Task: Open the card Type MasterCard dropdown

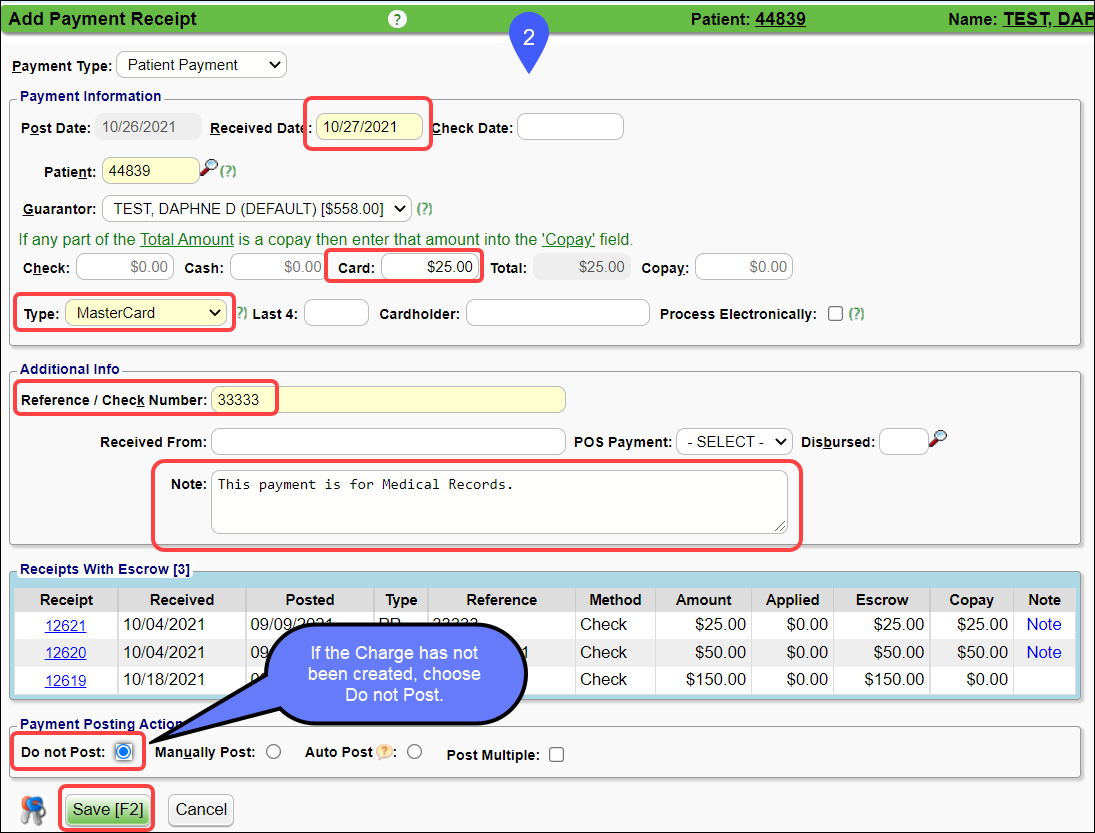Action: point(147,313)
